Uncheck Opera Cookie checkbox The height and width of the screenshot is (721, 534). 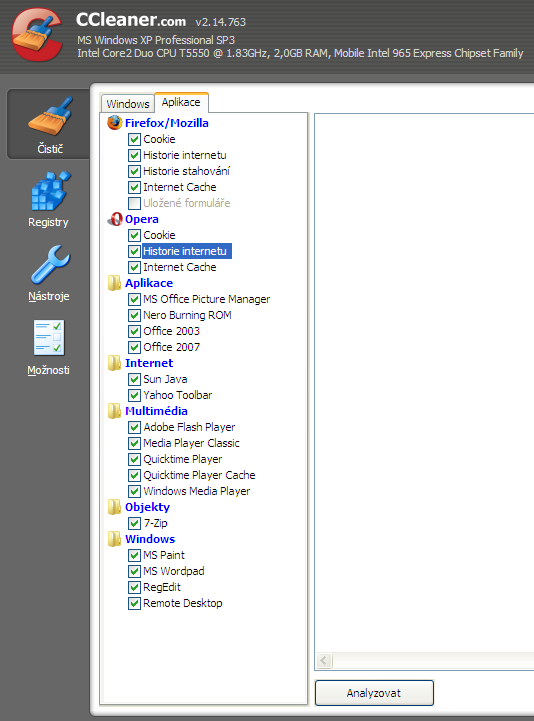tap(134, 235)
